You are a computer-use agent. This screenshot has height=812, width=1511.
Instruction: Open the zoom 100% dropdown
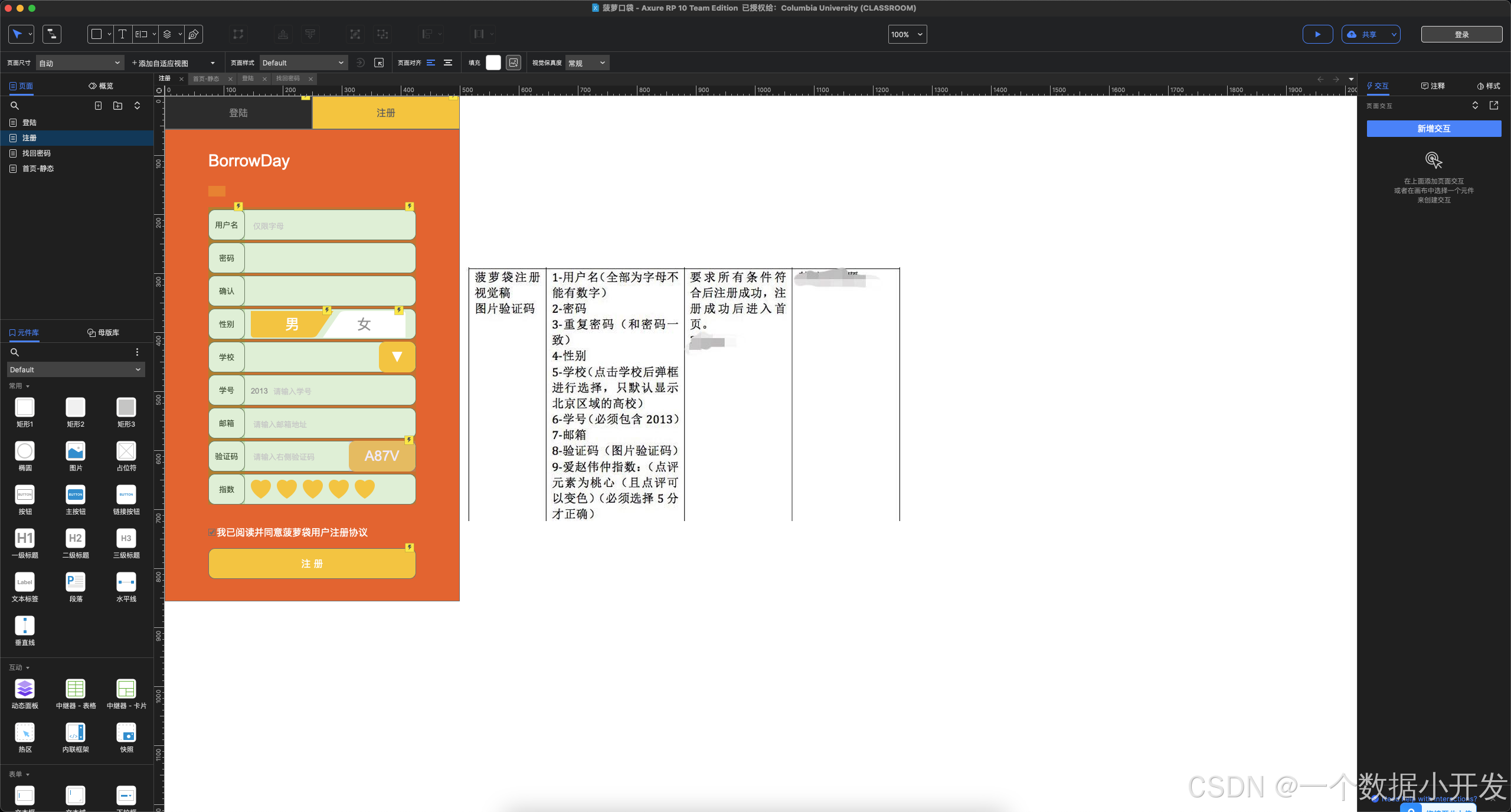pyautogui.click(x=907, y=34)
